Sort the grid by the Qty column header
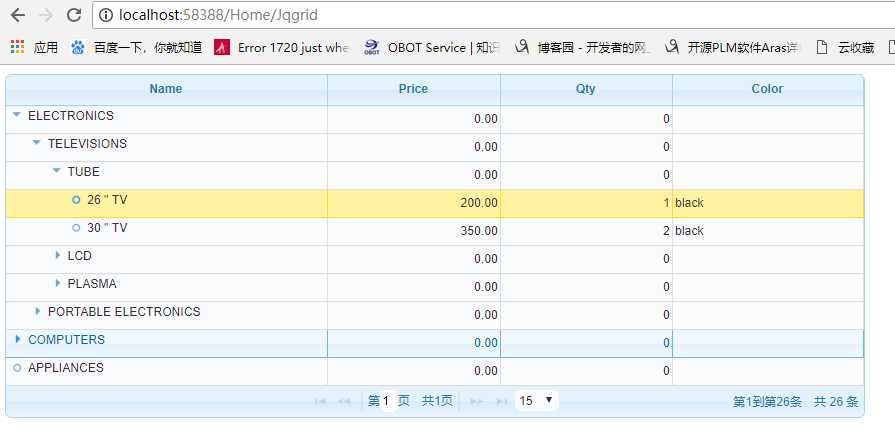Image resolution: width=895 pixels, height=434 pixels. [x=586, y=89]
